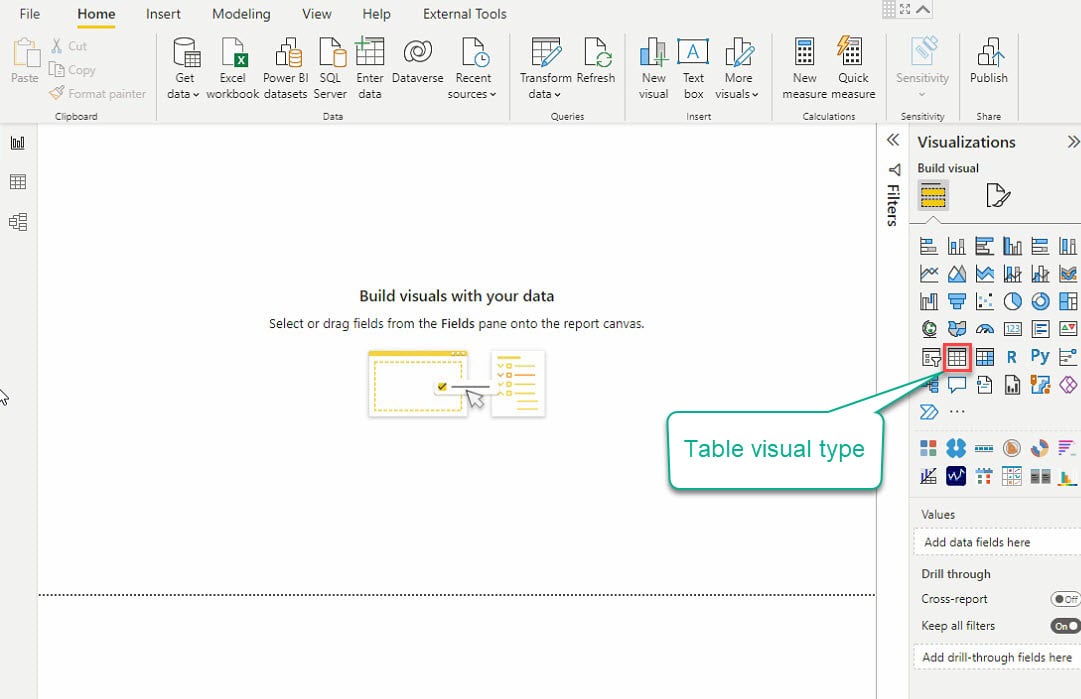Select the Gauge visual
The height and width of the screenshot is (699, 1081).
(984, 329)
